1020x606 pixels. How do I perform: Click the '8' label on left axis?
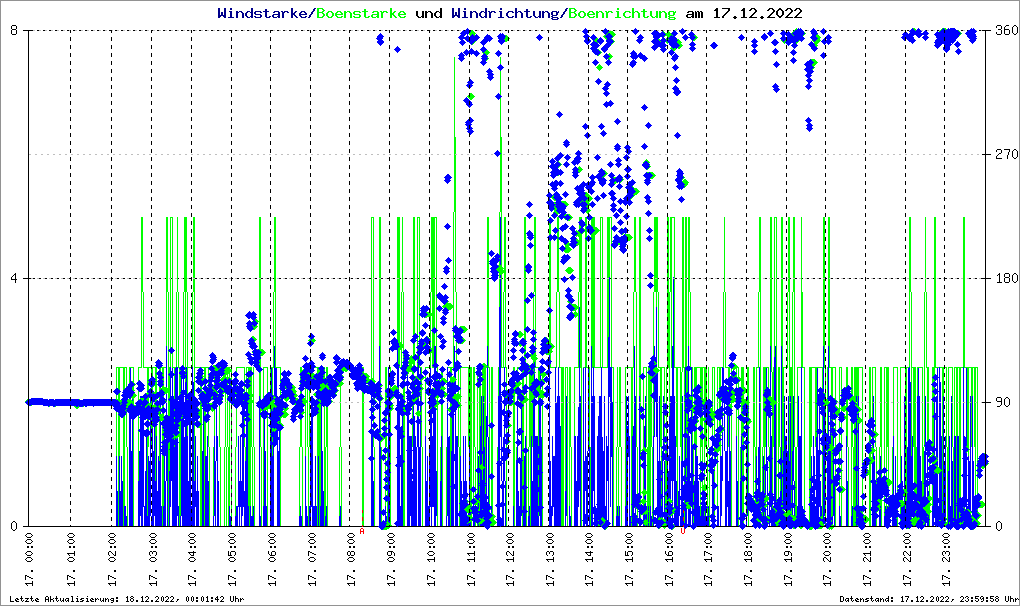(x=16, y=30)
